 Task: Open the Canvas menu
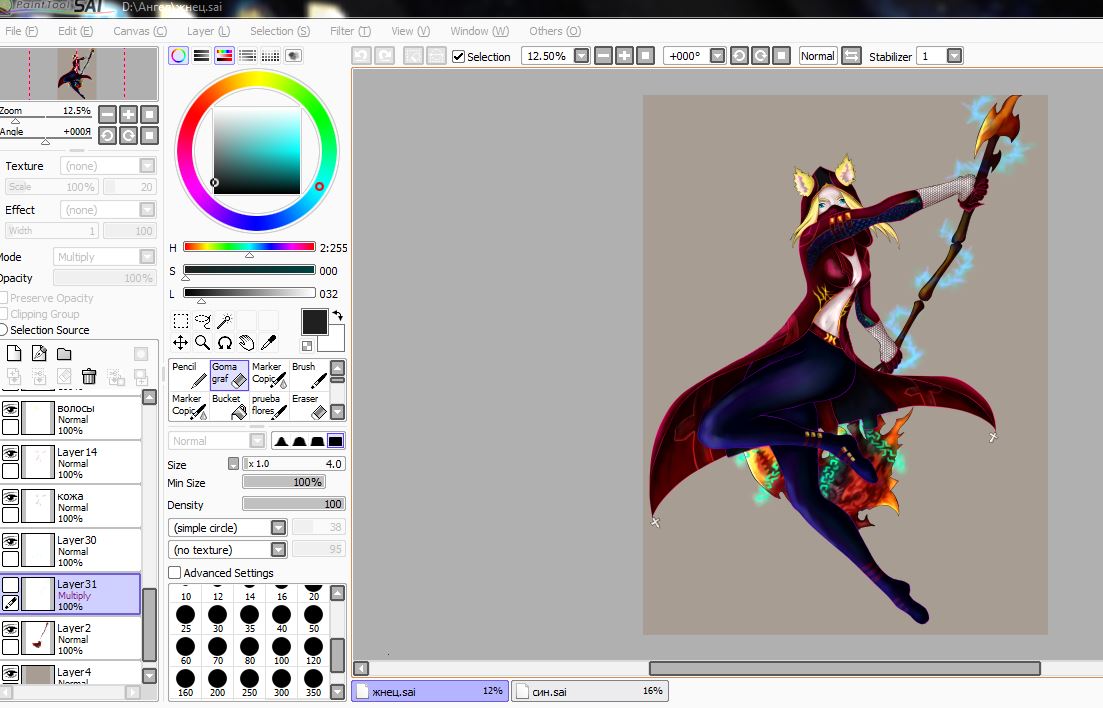(140, 31)
